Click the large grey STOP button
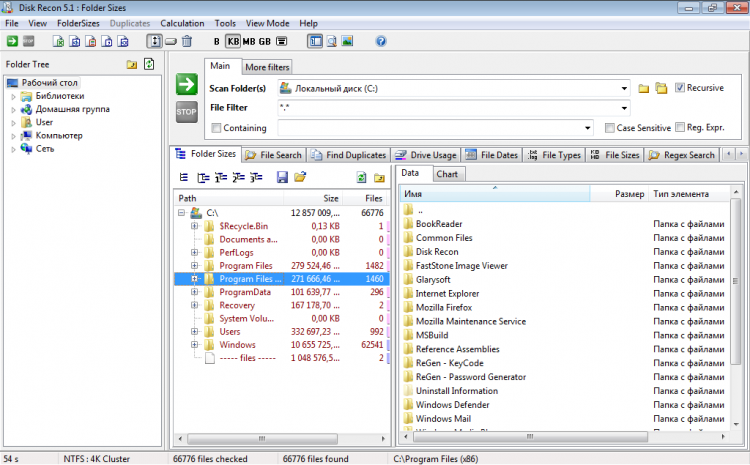This screenshot has width=750, height=465. coord(187,112)
